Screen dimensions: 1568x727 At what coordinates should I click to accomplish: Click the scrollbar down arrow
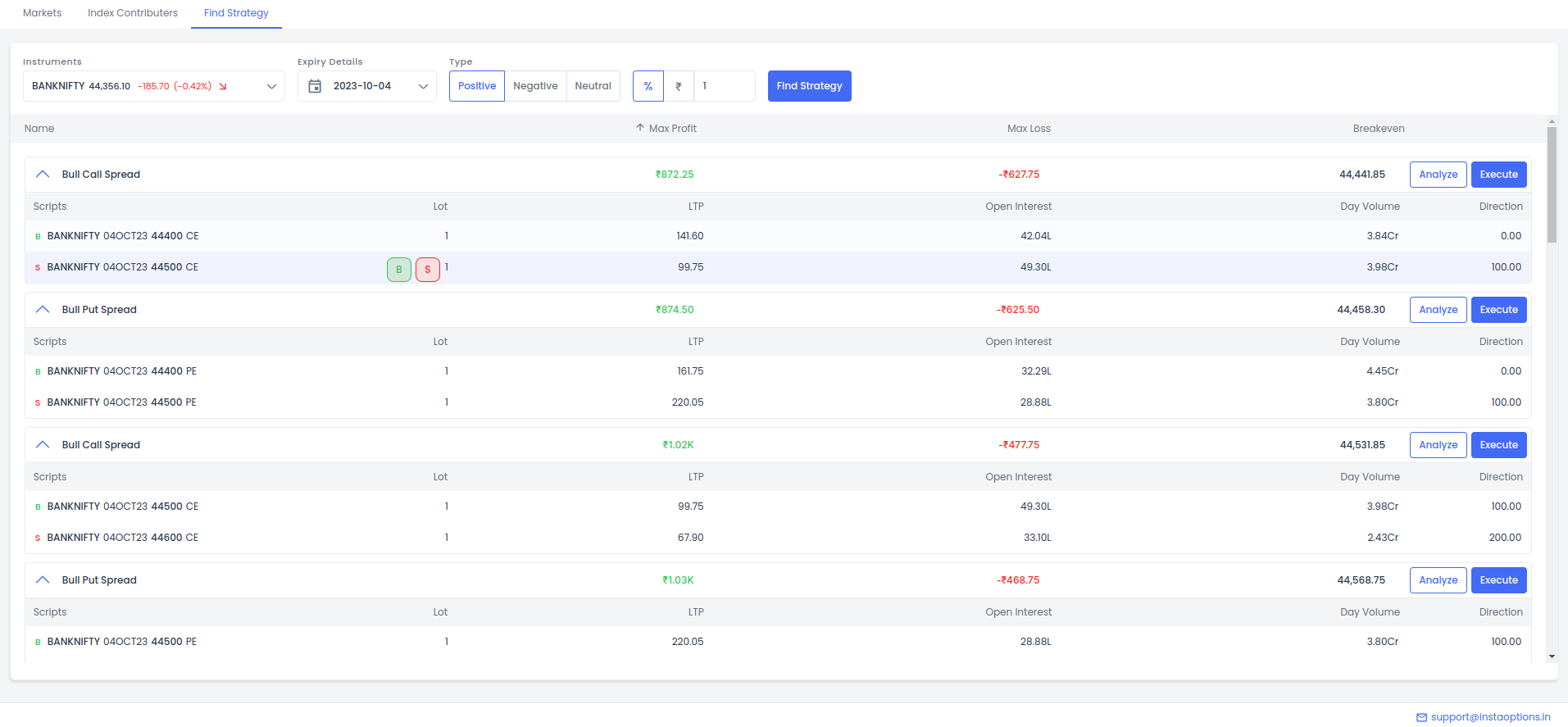tap(1552, 657)
